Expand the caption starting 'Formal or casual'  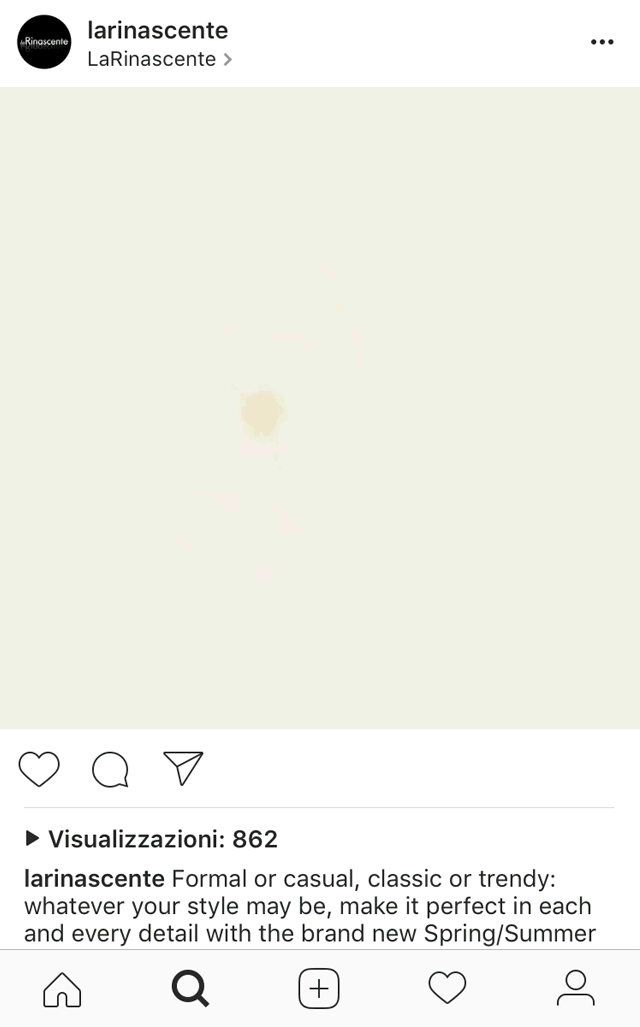(x=310, y=906)
